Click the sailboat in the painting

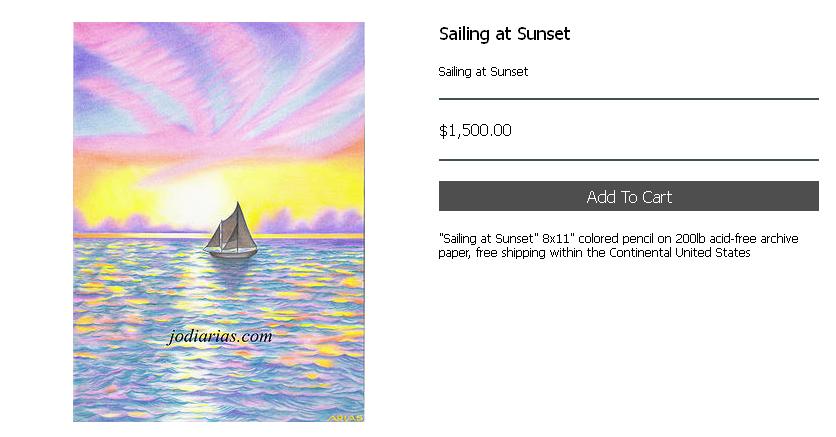click(x=231, y=231)
